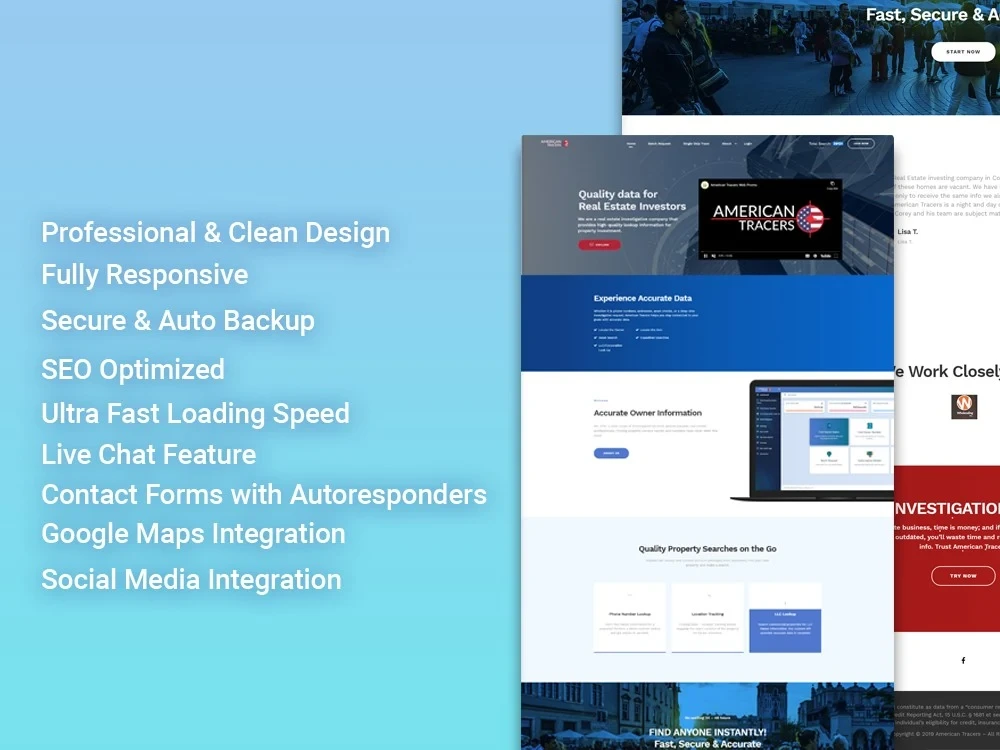Expand the About dropdown in navbar
1000x750 pixels.
pos(729,143)
